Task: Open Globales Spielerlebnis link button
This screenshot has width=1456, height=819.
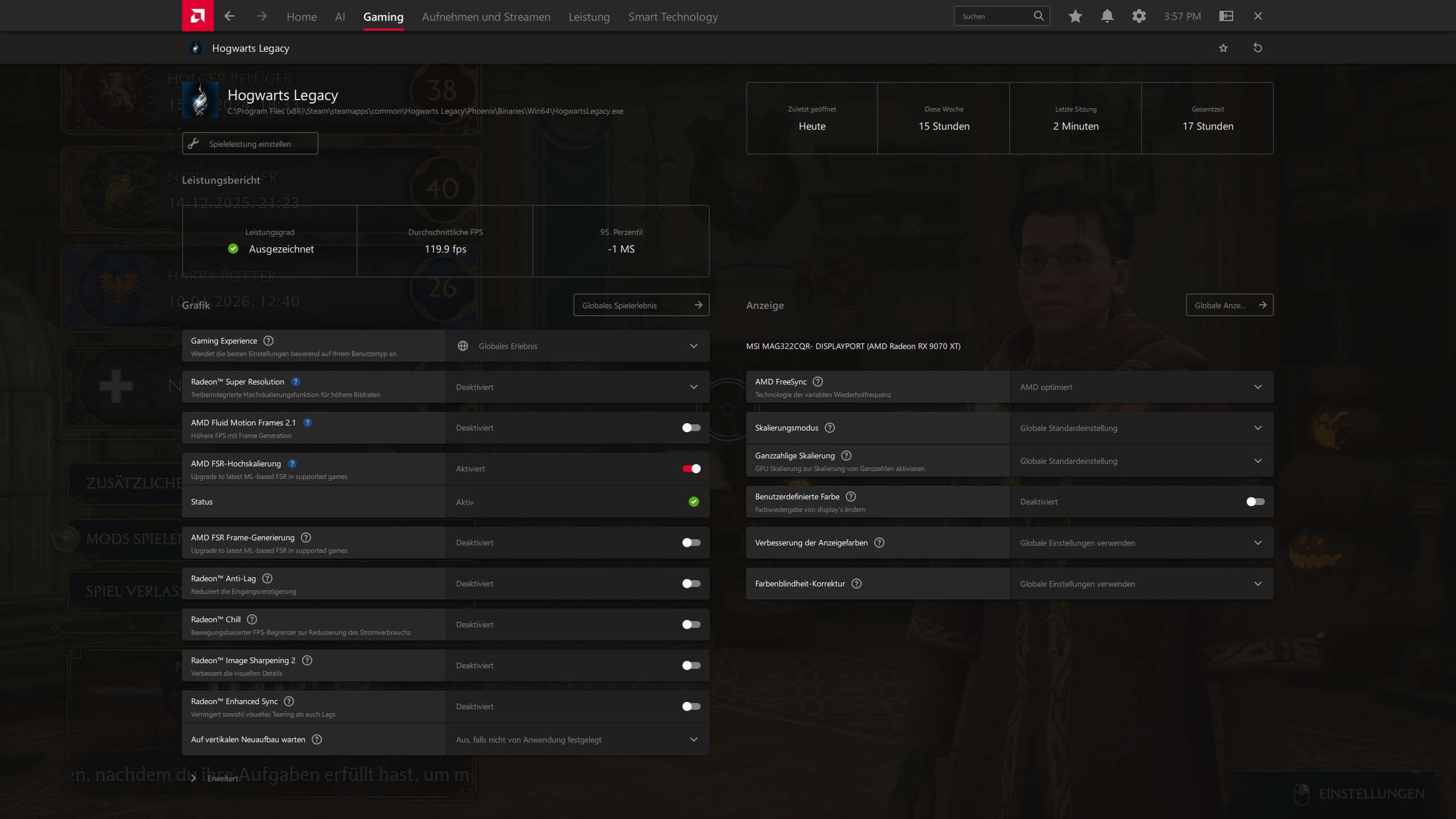Action: (x=641, y=305)
